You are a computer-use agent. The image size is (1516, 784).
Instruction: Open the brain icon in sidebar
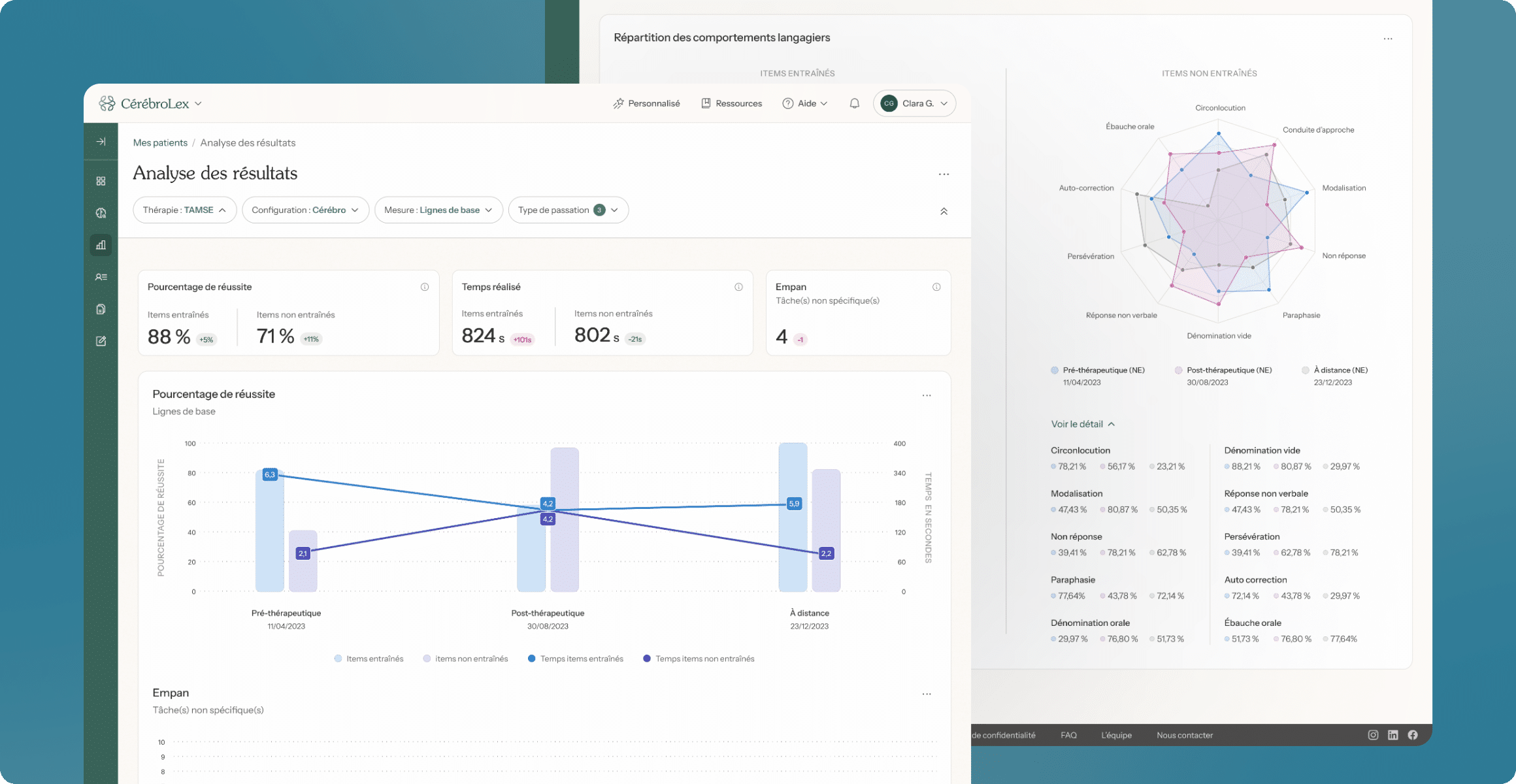coord(101,213)
